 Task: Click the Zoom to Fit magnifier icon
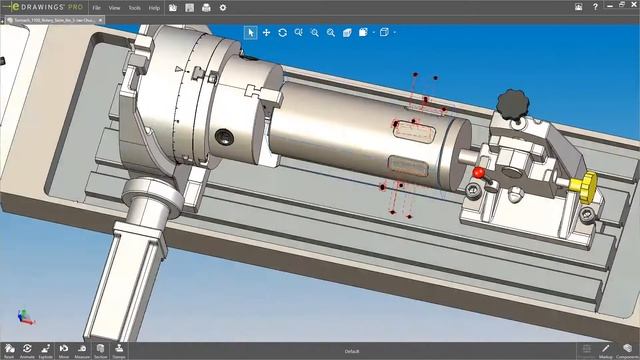(x=331, y=33)
